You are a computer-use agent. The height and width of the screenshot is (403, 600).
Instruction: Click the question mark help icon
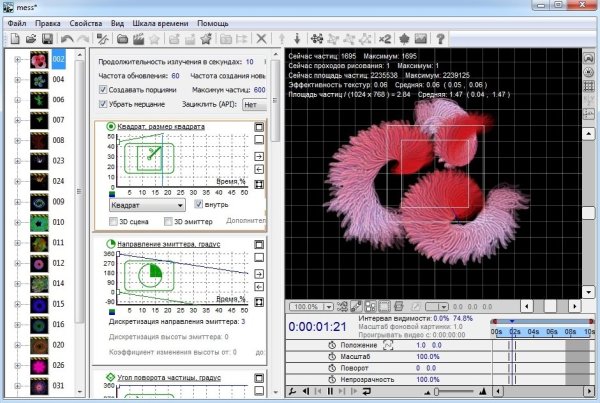(x=439, y=38)
